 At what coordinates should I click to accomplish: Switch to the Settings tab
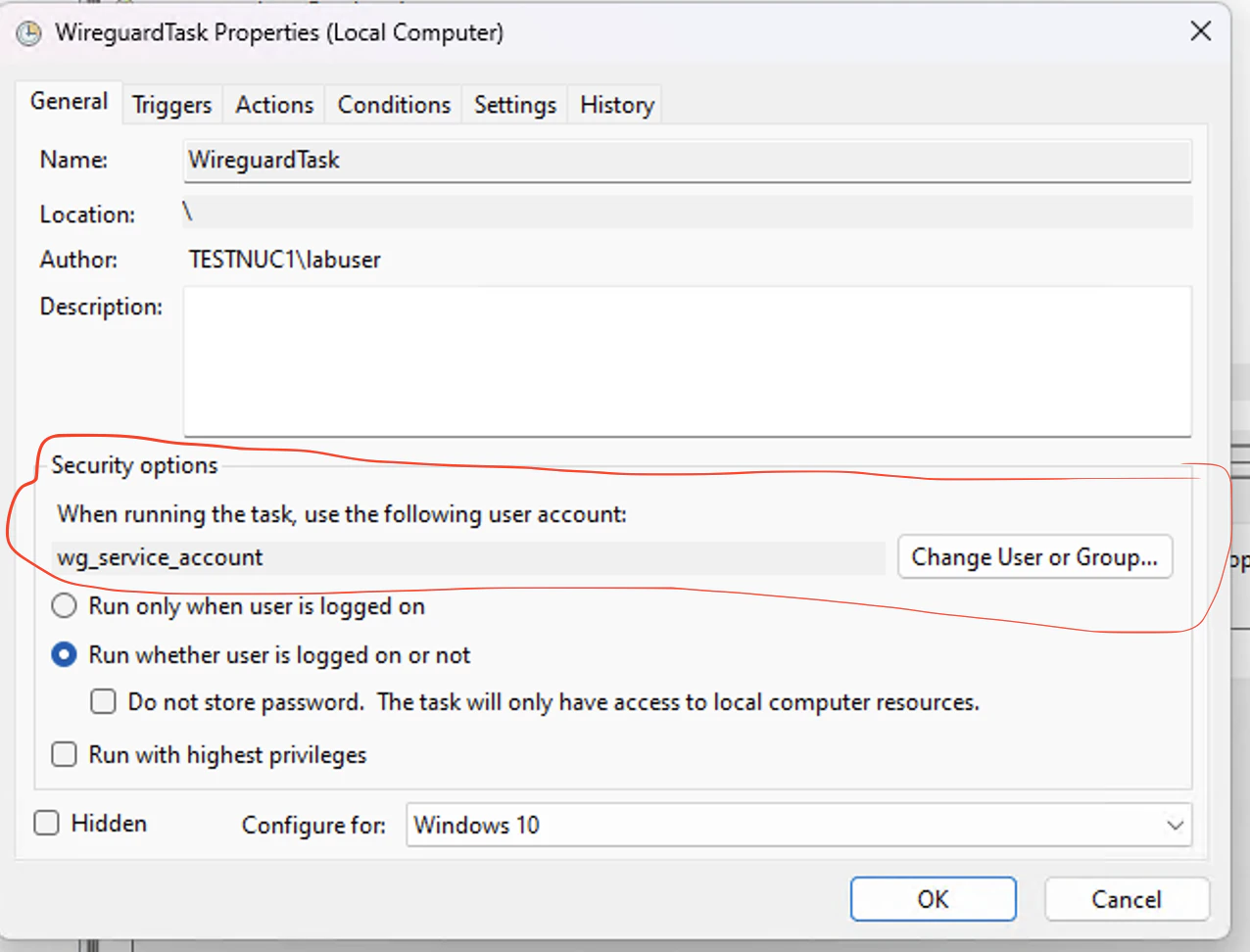pyautogui.click(x=514, y=105)
